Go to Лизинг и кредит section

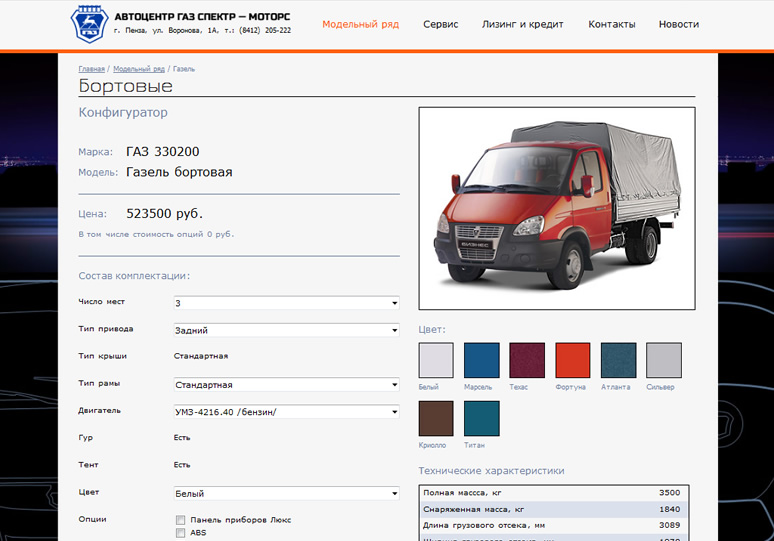522,24
